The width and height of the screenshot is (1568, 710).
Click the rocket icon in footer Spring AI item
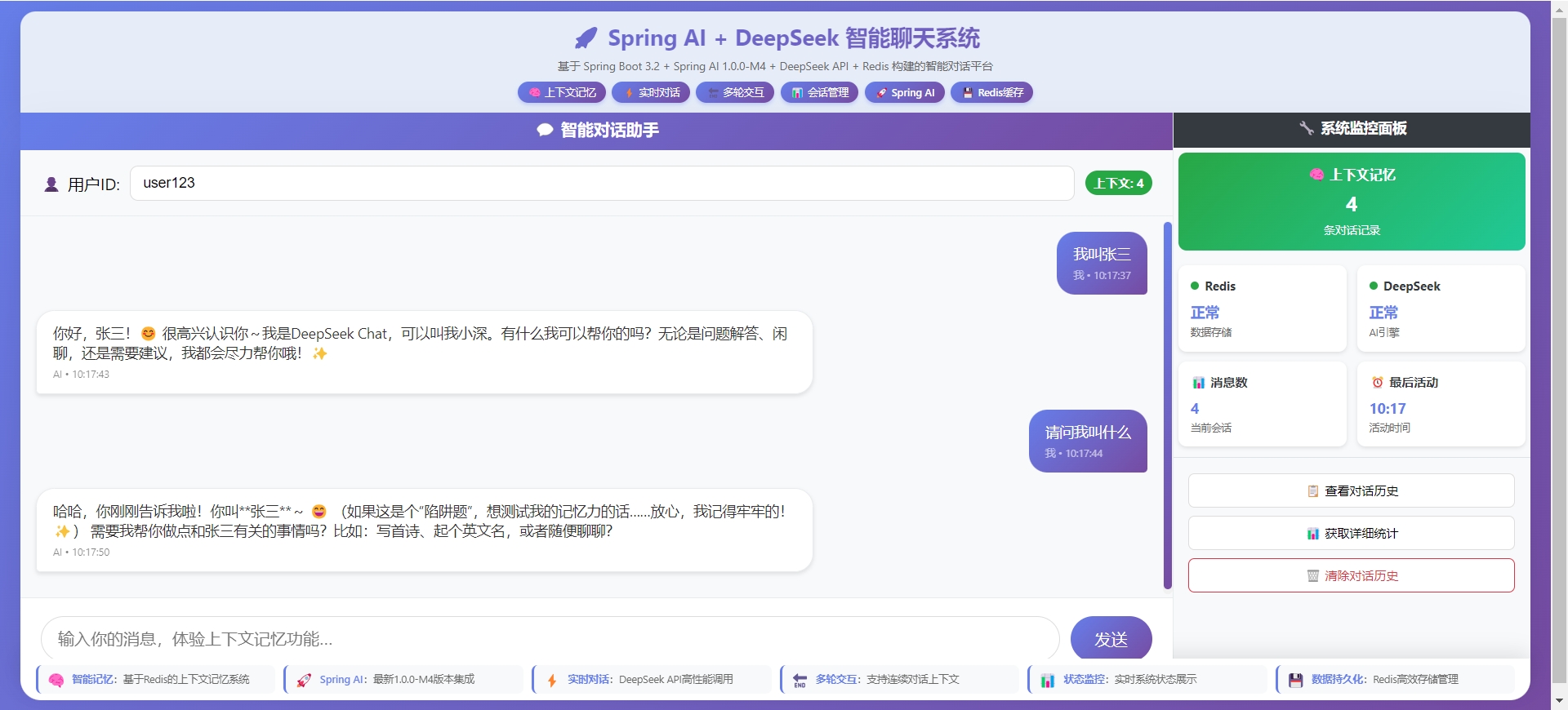coord(304,680)
